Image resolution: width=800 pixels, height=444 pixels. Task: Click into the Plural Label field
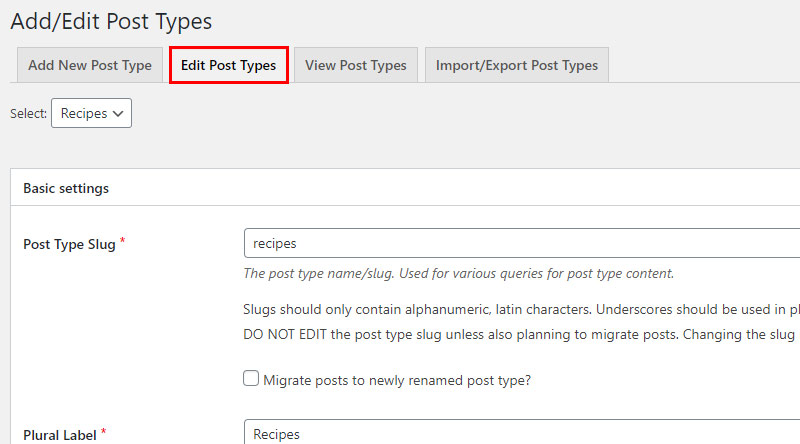(x=522, y=432)
